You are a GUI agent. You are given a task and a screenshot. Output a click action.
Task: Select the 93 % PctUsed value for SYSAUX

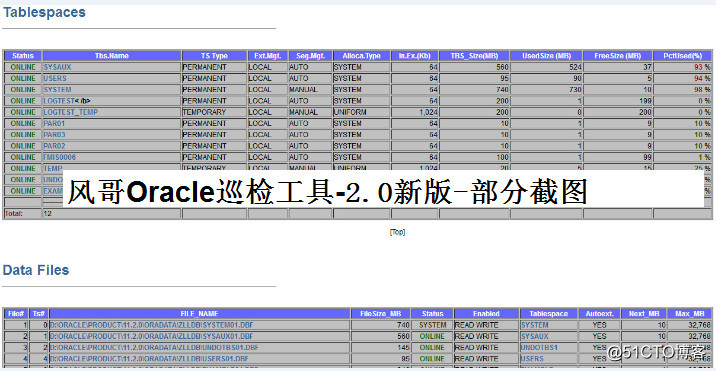click(702, 67)
